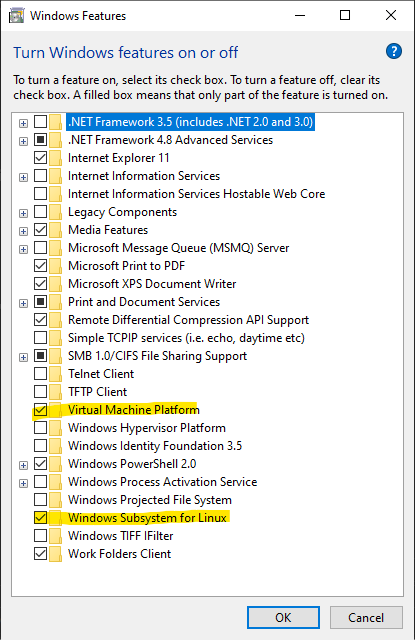Uncheck Windows Subsystem for Linux

[40, 518]
